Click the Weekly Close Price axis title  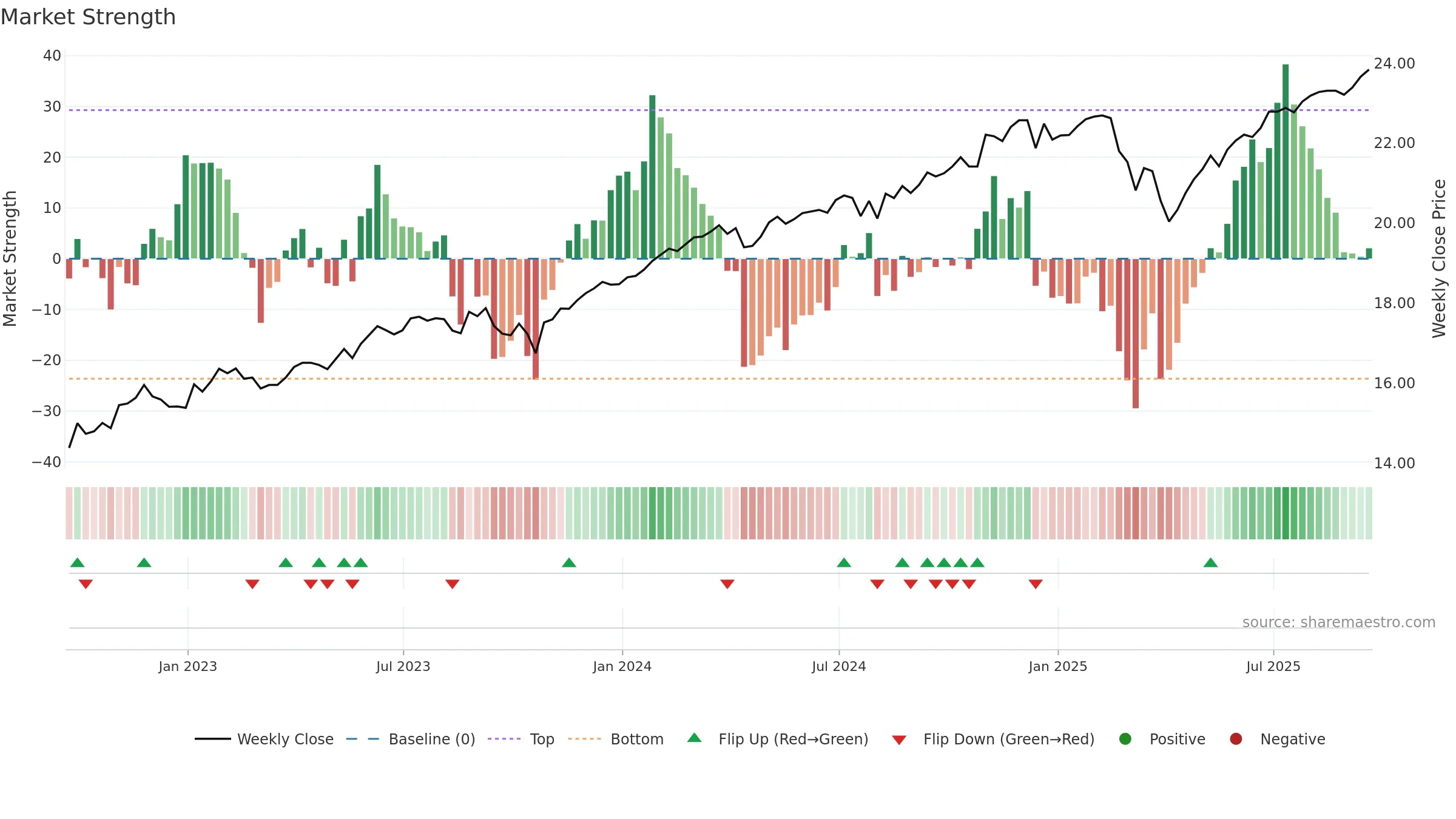click(x=1439, y=258)
